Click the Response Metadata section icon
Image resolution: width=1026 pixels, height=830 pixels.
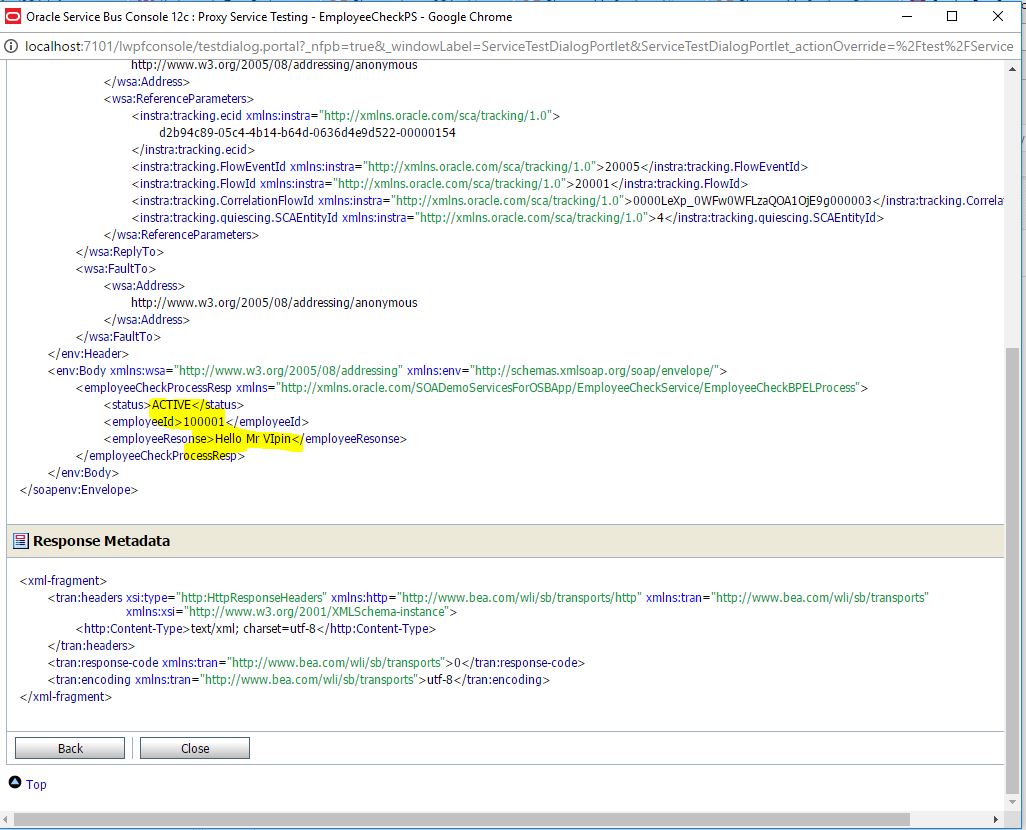coord(20,541)
